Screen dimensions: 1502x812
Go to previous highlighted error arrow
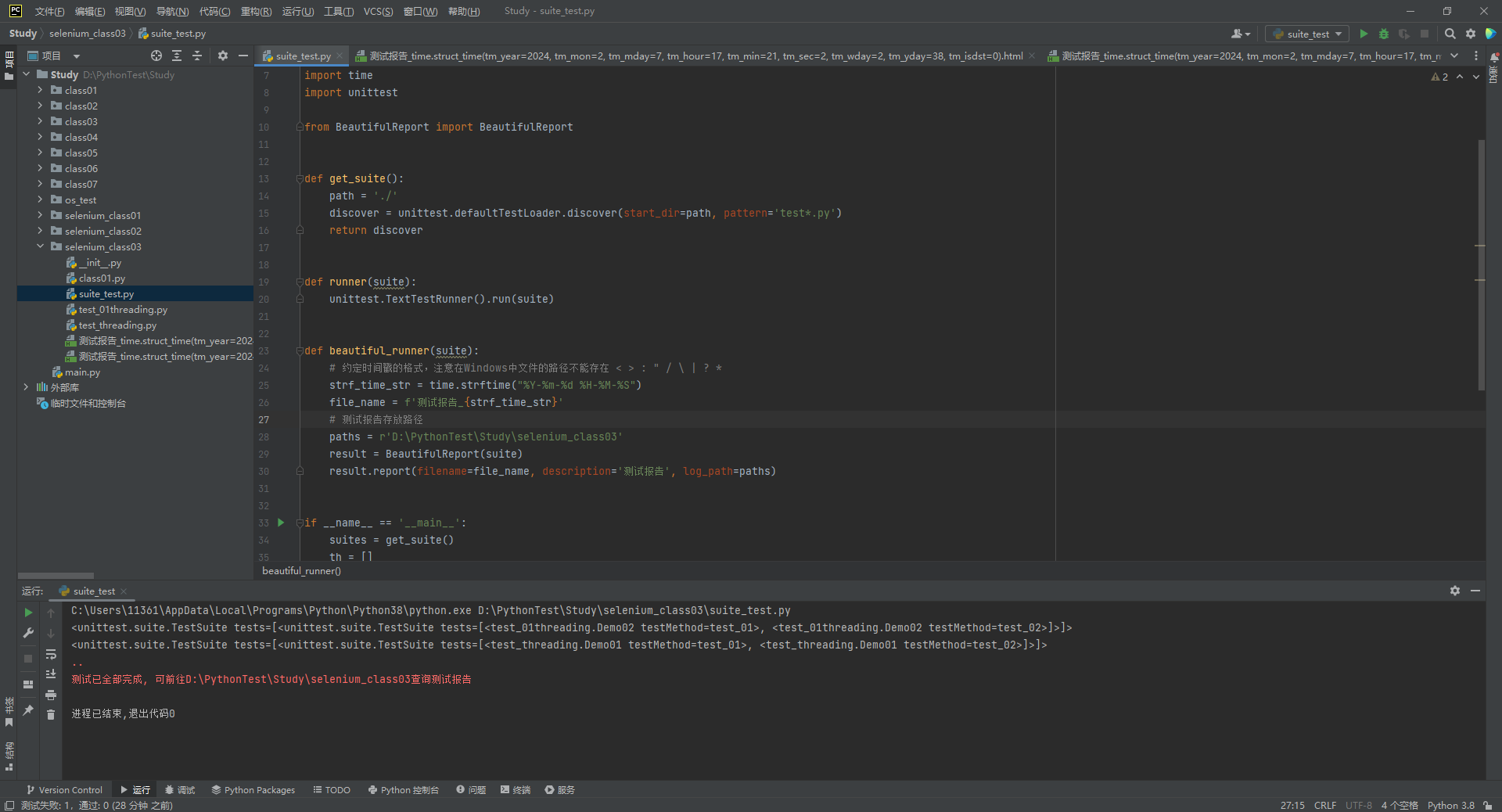point(1460,77)
